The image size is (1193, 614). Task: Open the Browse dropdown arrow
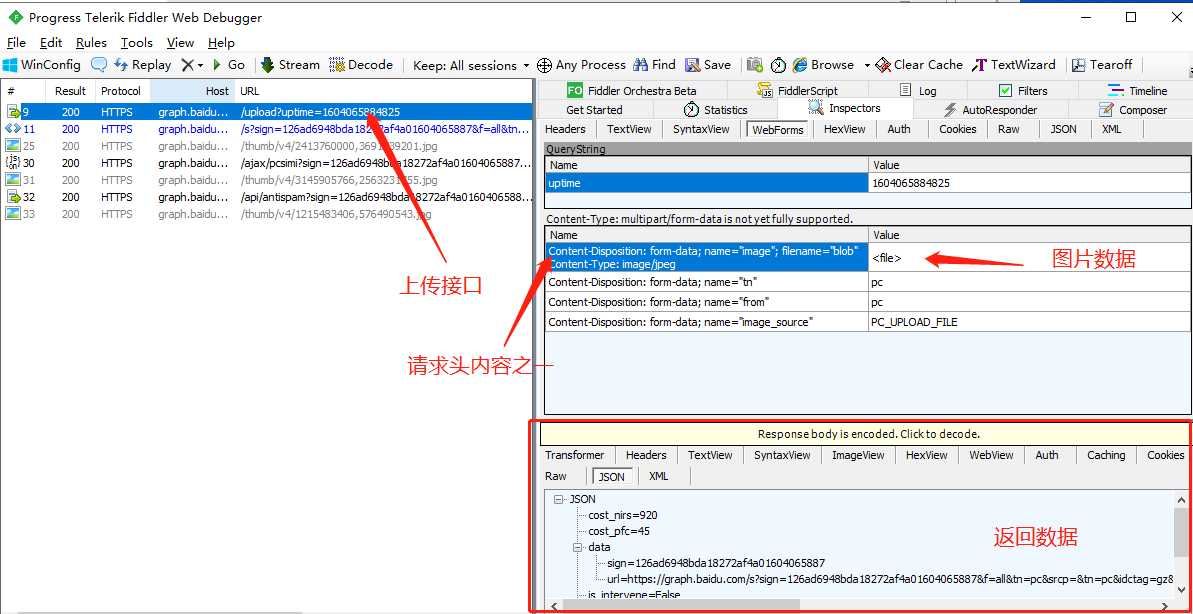[867, 65]
